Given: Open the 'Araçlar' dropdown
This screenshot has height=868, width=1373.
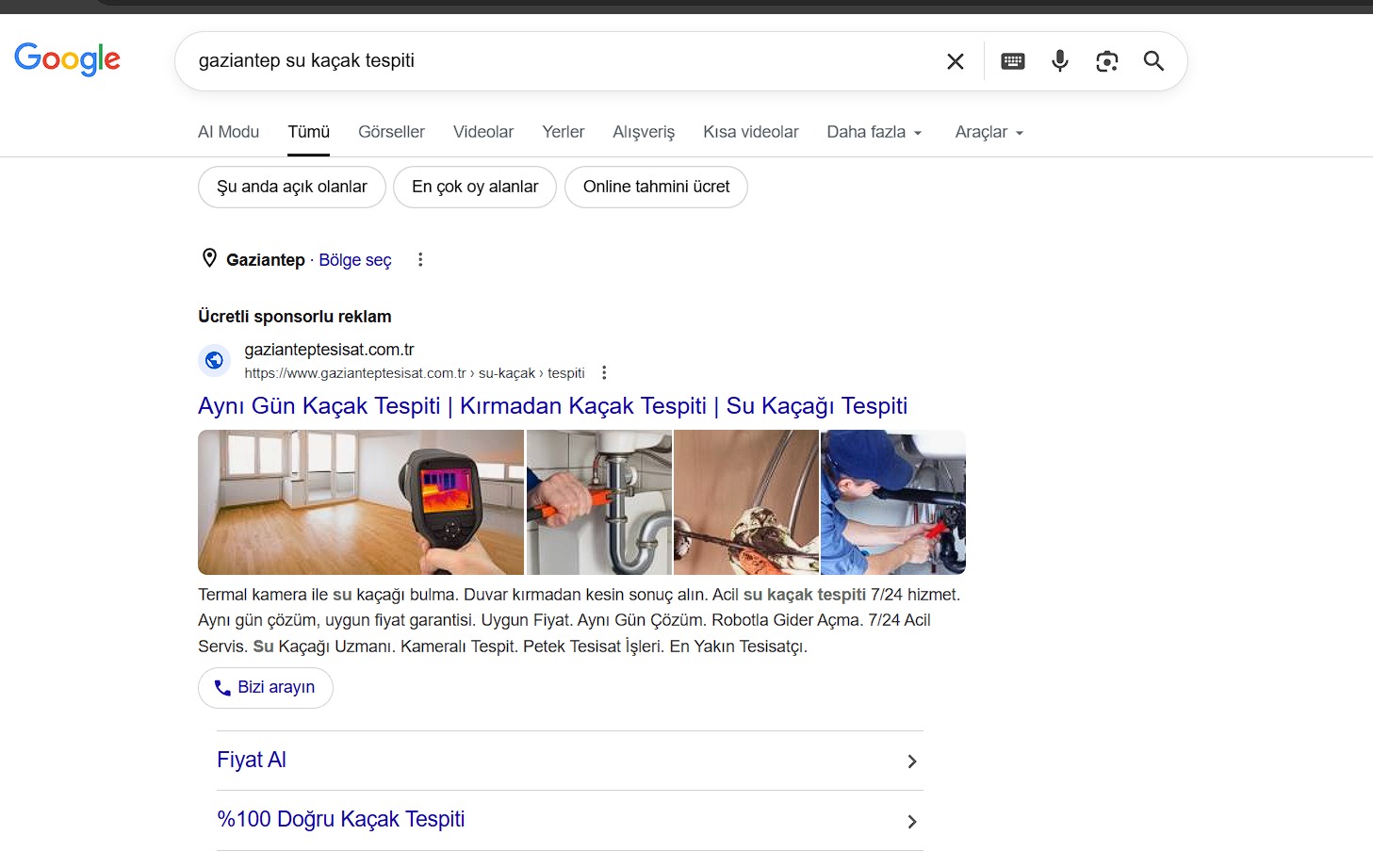Looking at the screenshot, I should click(989, 132).
